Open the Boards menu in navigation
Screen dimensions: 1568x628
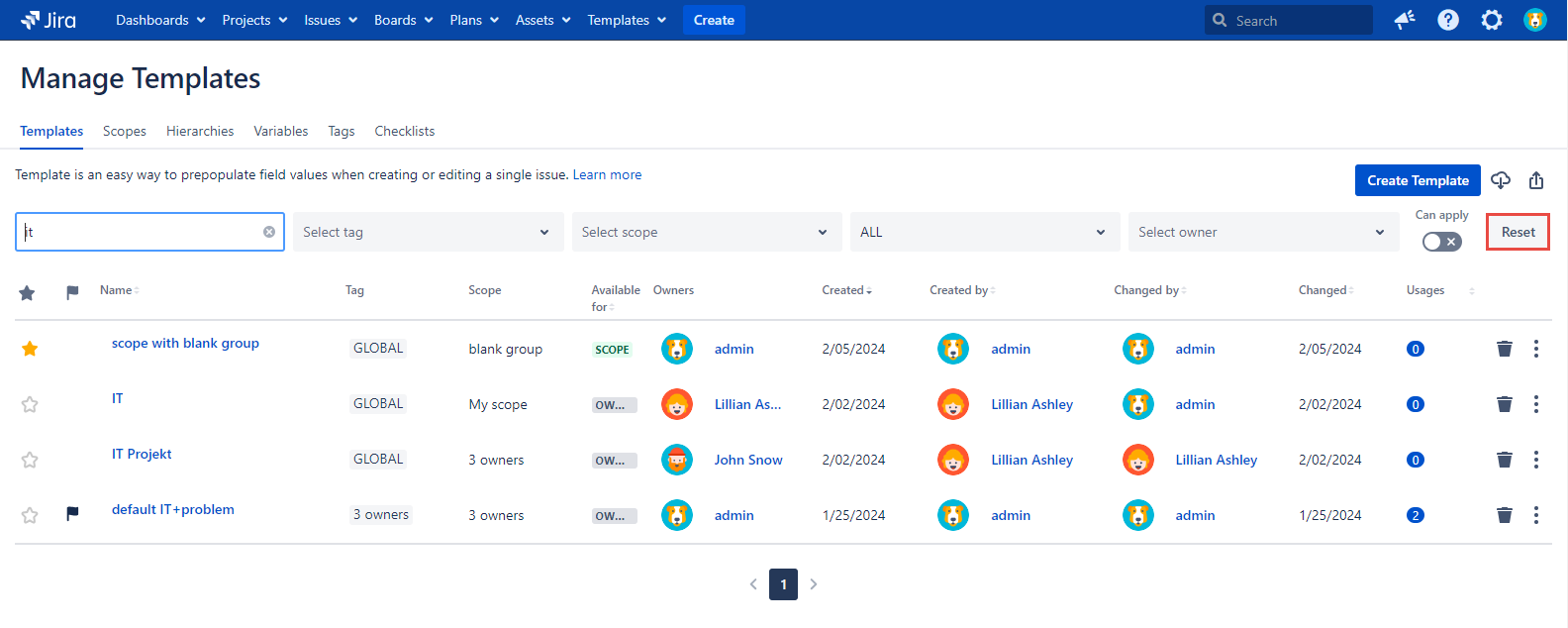pos(403,20)
